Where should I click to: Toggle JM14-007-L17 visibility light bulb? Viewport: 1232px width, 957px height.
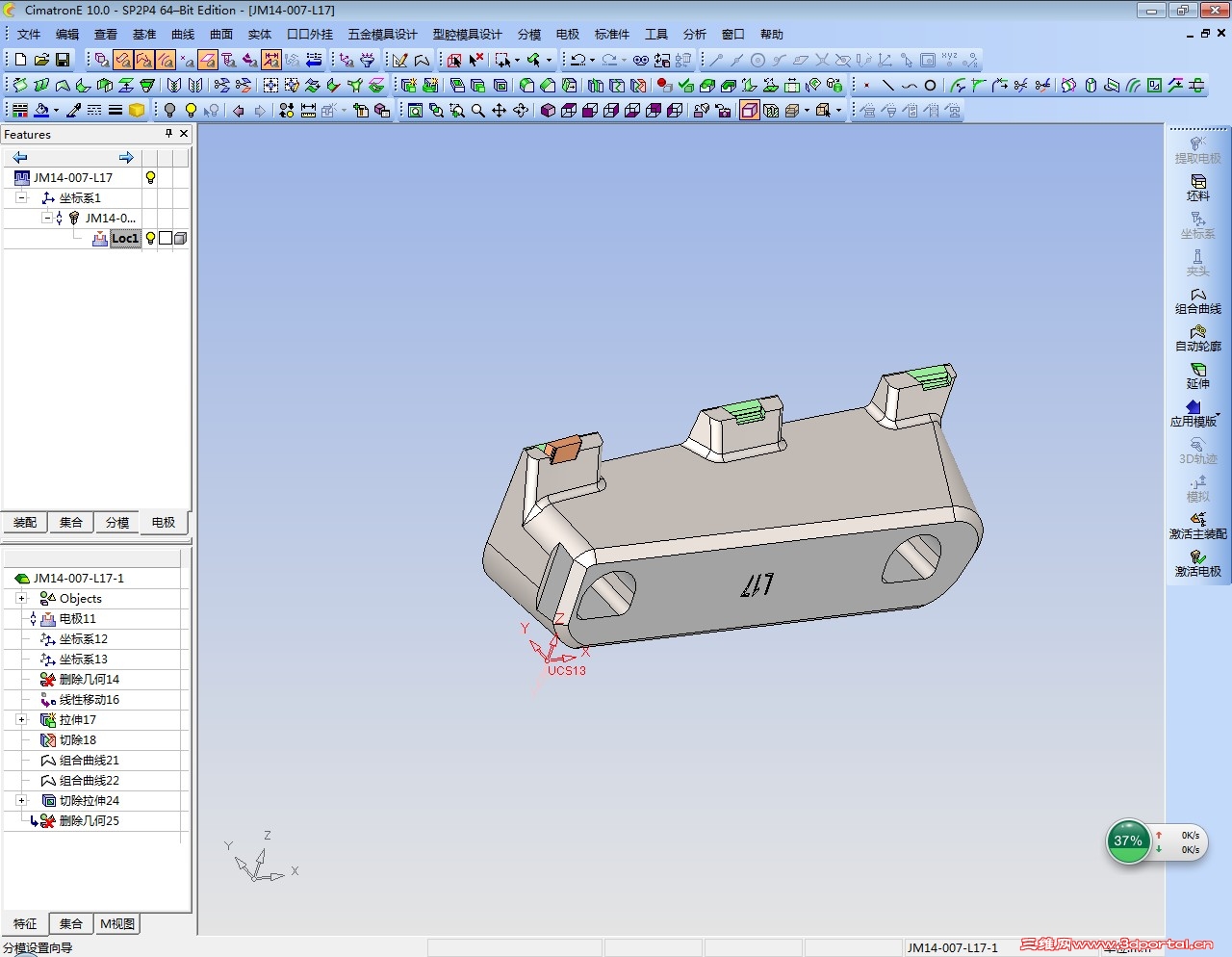point(150,177)
